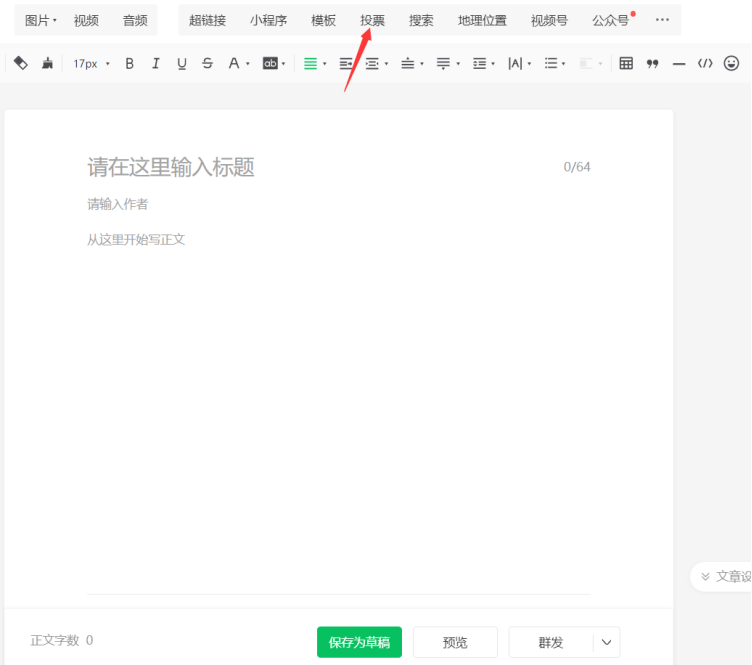Click the bullet list icon
This screenshot has height=665, width=752.
click(x=551, y=63)
